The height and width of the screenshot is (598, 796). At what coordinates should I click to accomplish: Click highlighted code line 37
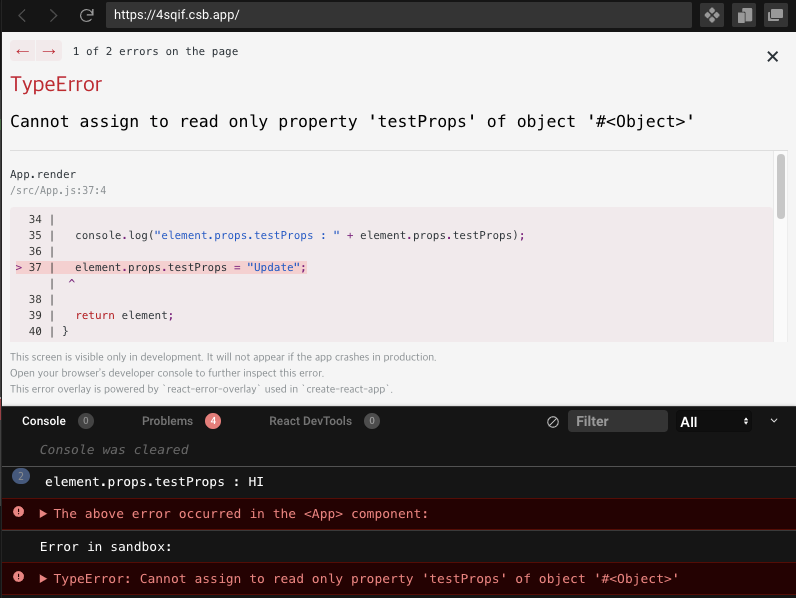(x=161, y=267)
